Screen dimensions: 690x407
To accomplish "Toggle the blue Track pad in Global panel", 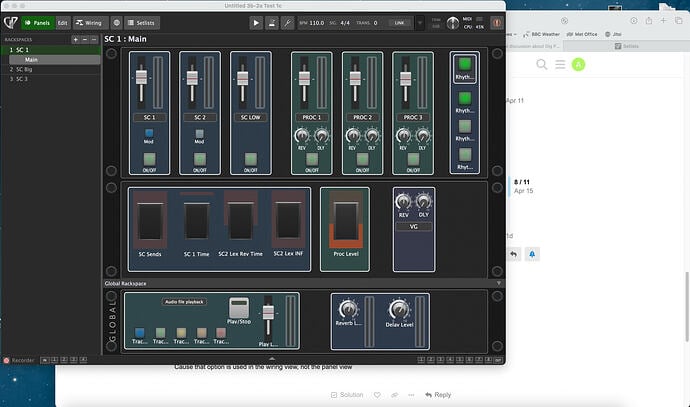I will point(139,332).
